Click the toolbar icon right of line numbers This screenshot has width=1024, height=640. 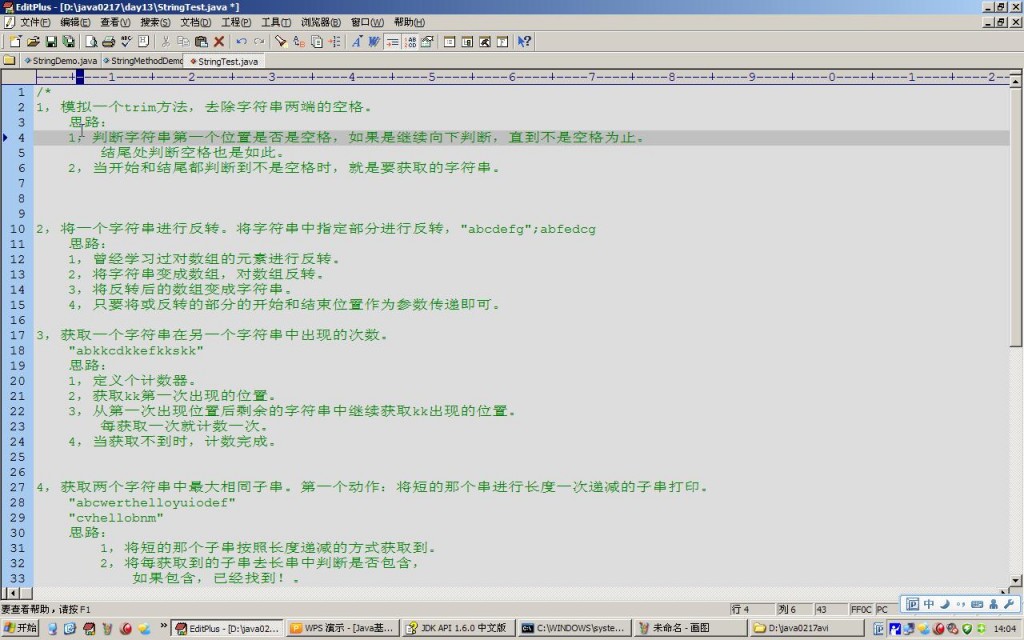[427, 42]
